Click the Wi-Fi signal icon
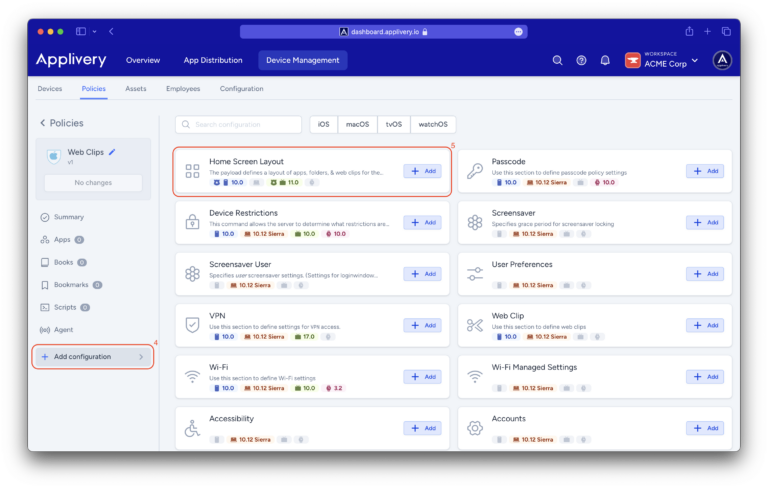Viewport: 768px width, 488px height. [192, 377]
